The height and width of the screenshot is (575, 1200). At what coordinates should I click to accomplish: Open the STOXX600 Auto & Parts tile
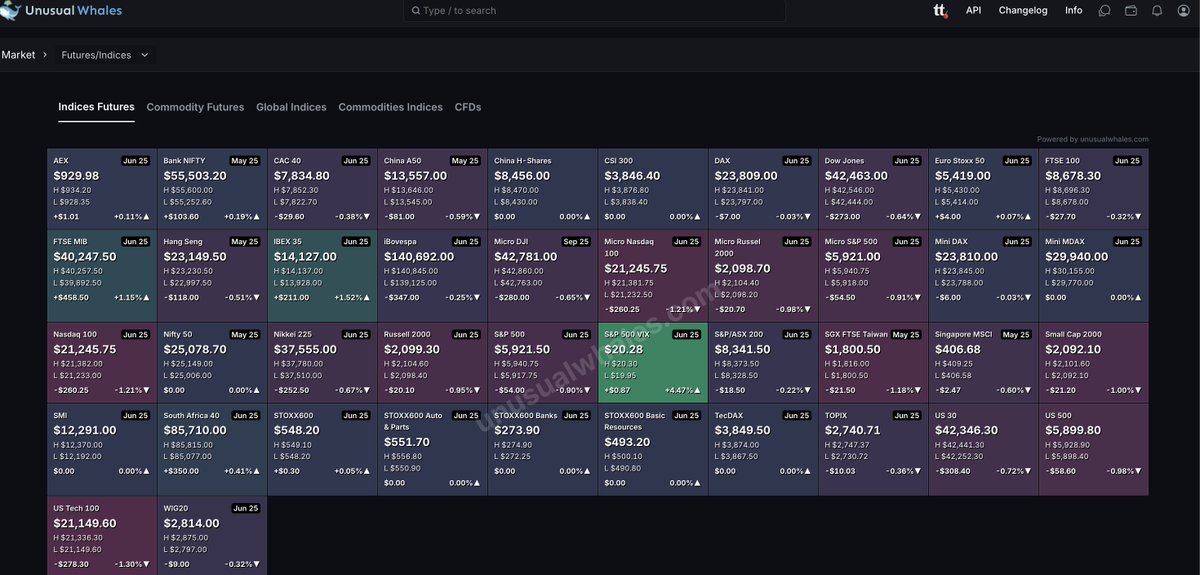[433, 451]
